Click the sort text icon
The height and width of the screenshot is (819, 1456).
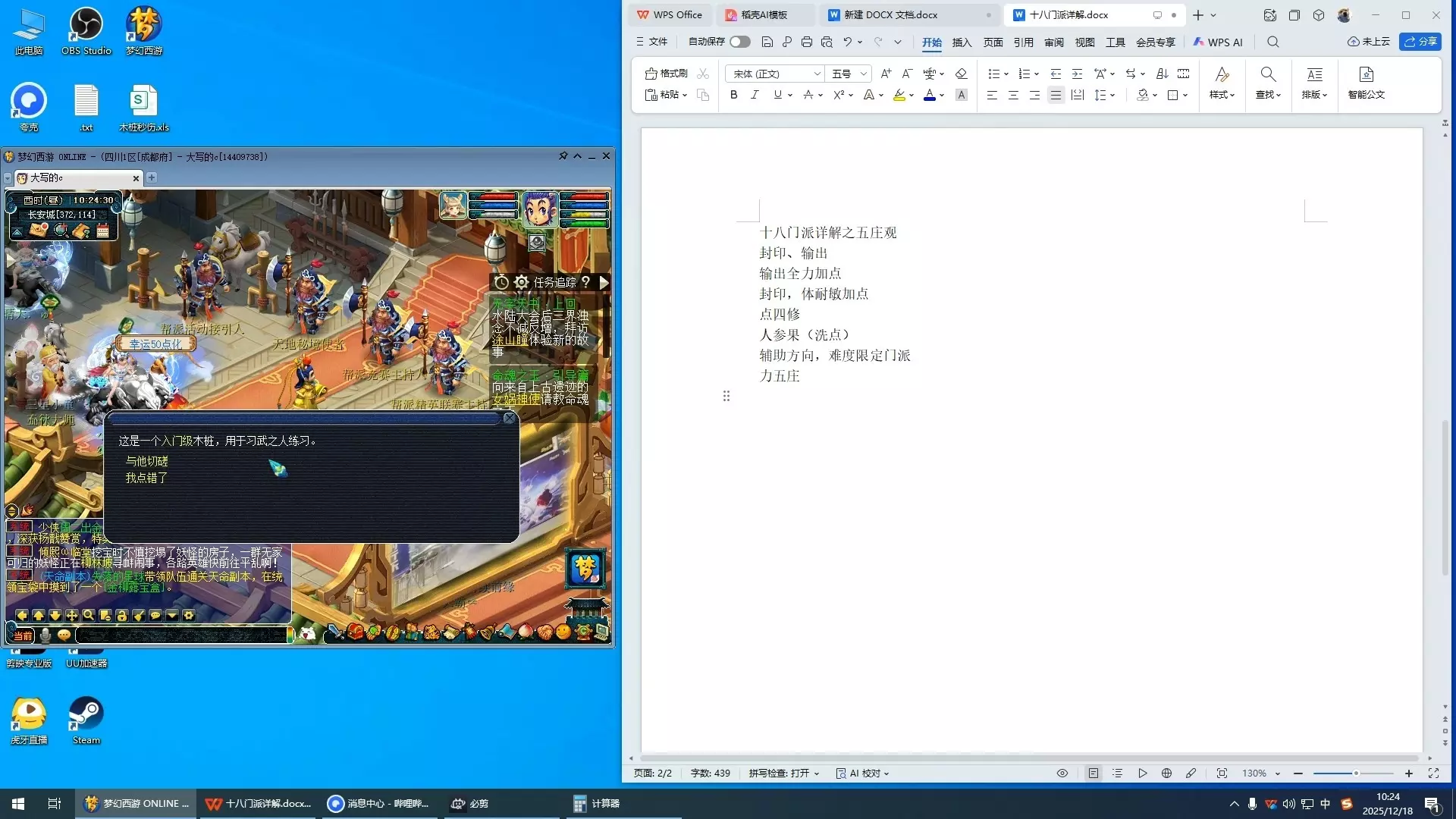pos(1162,74)
